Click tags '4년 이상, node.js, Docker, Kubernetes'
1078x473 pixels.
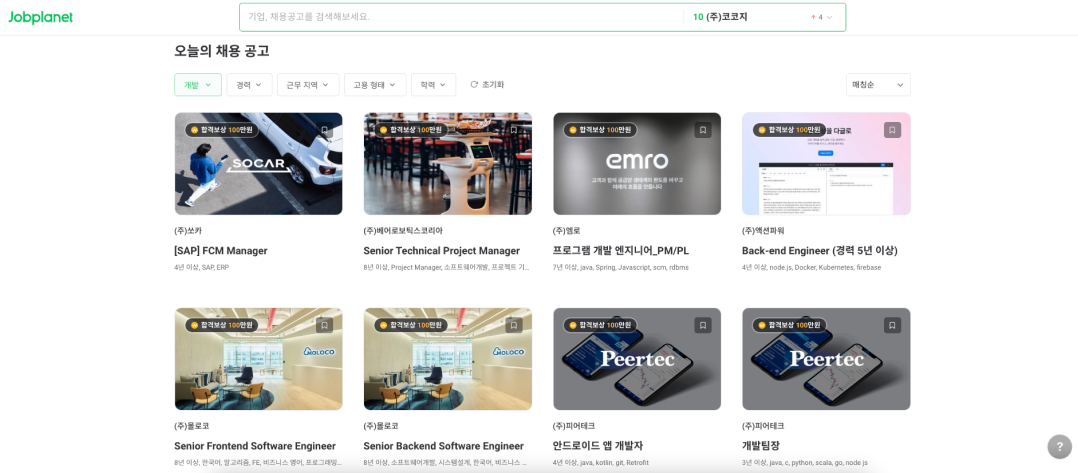(812, 267)
